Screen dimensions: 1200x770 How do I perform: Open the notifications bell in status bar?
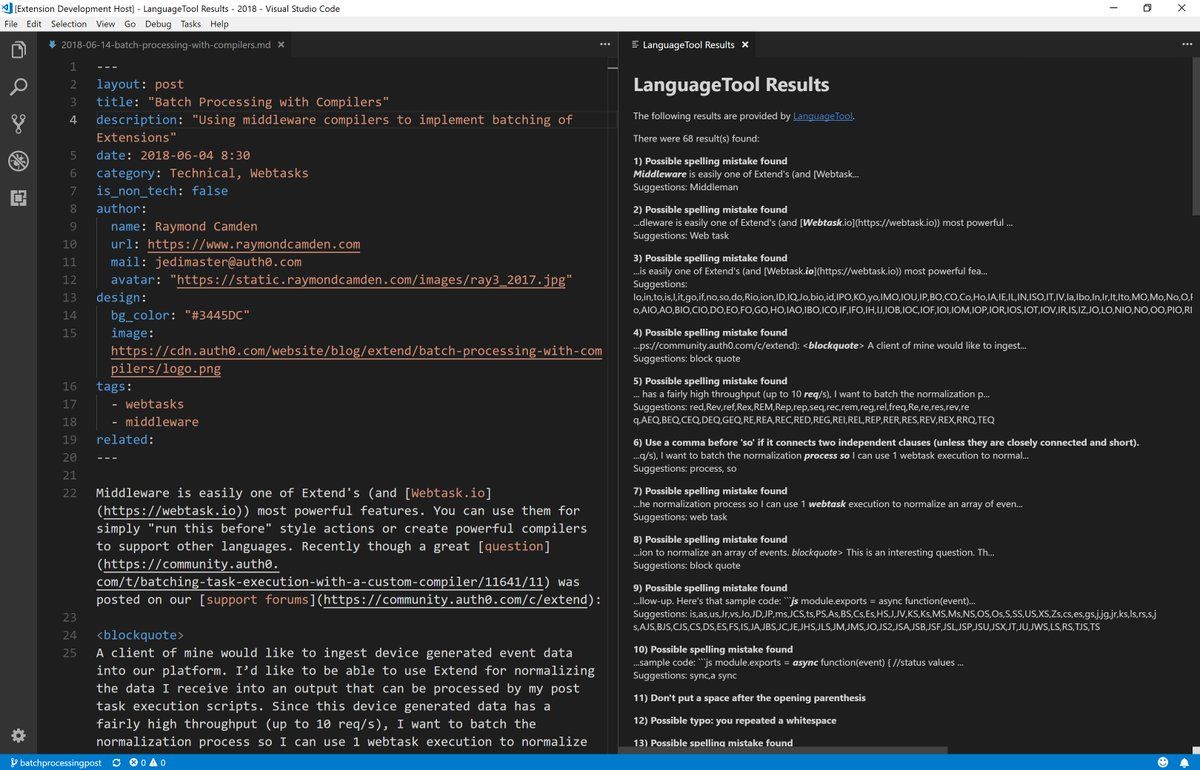coord(1185,762)
